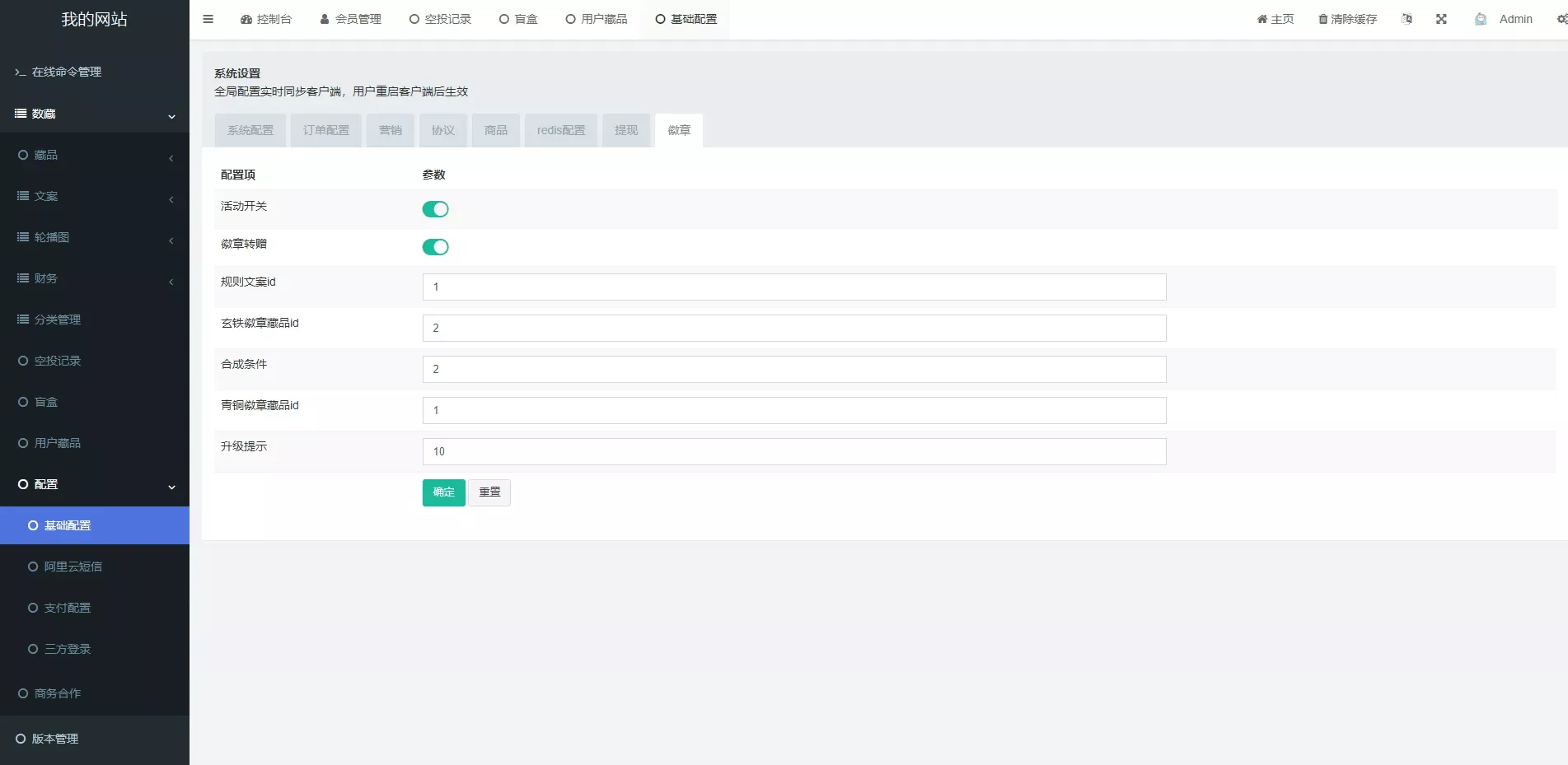Screen dimensions: 1568x765
Task: Toggle the 微章转赠 switch back on
Action: point(436,246)
